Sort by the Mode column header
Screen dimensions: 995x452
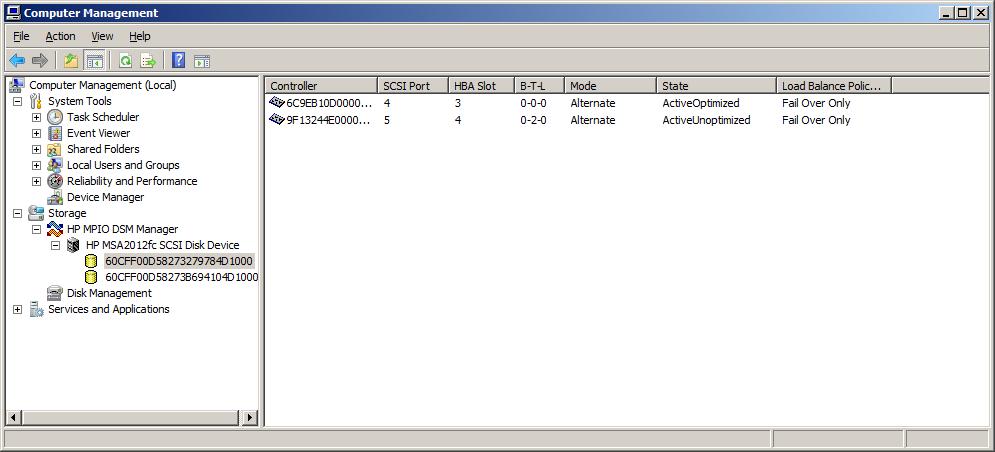tap(610, 86)
